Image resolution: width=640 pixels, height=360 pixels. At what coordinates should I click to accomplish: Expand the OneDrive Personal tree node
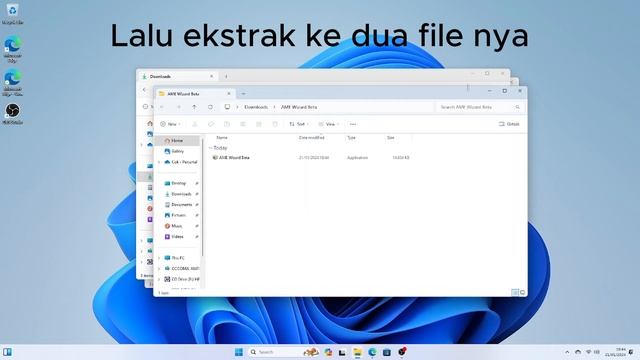click(159, 162)
